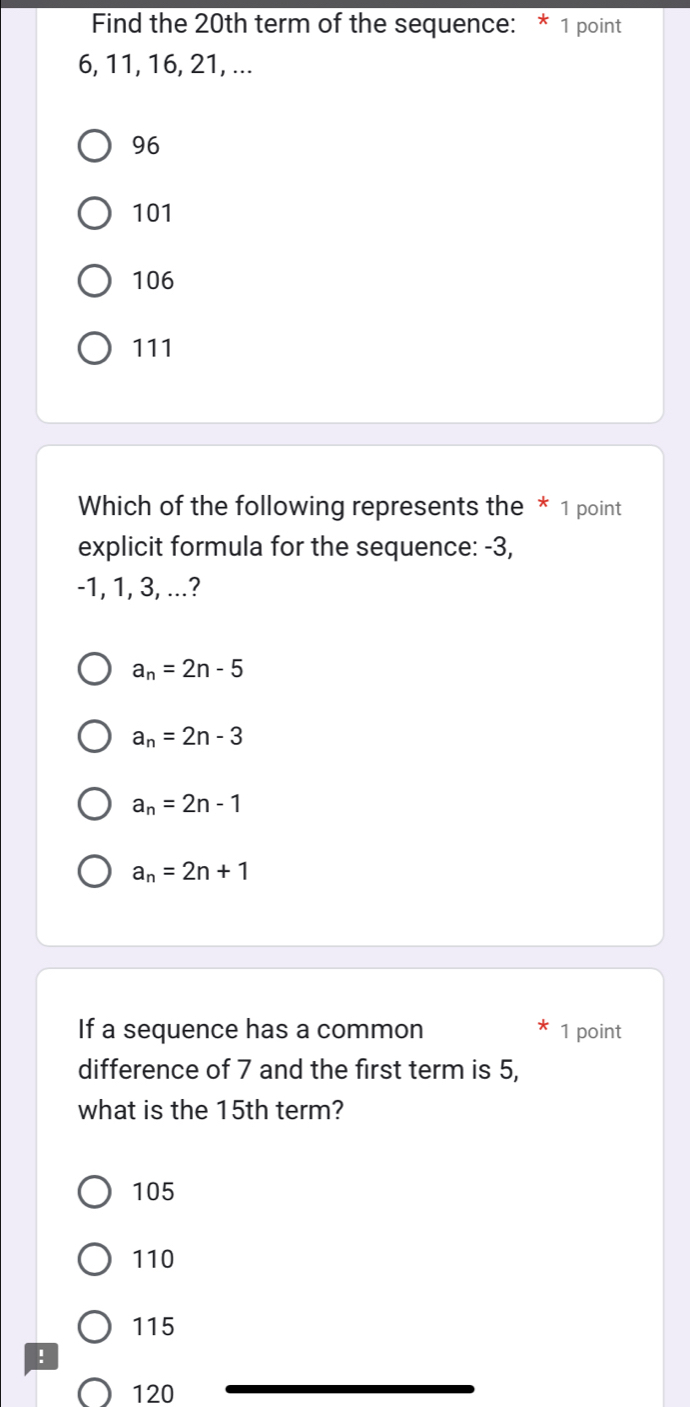
Task: Pick the option aₙ = 2n + 1
Action: click(94, 871)
